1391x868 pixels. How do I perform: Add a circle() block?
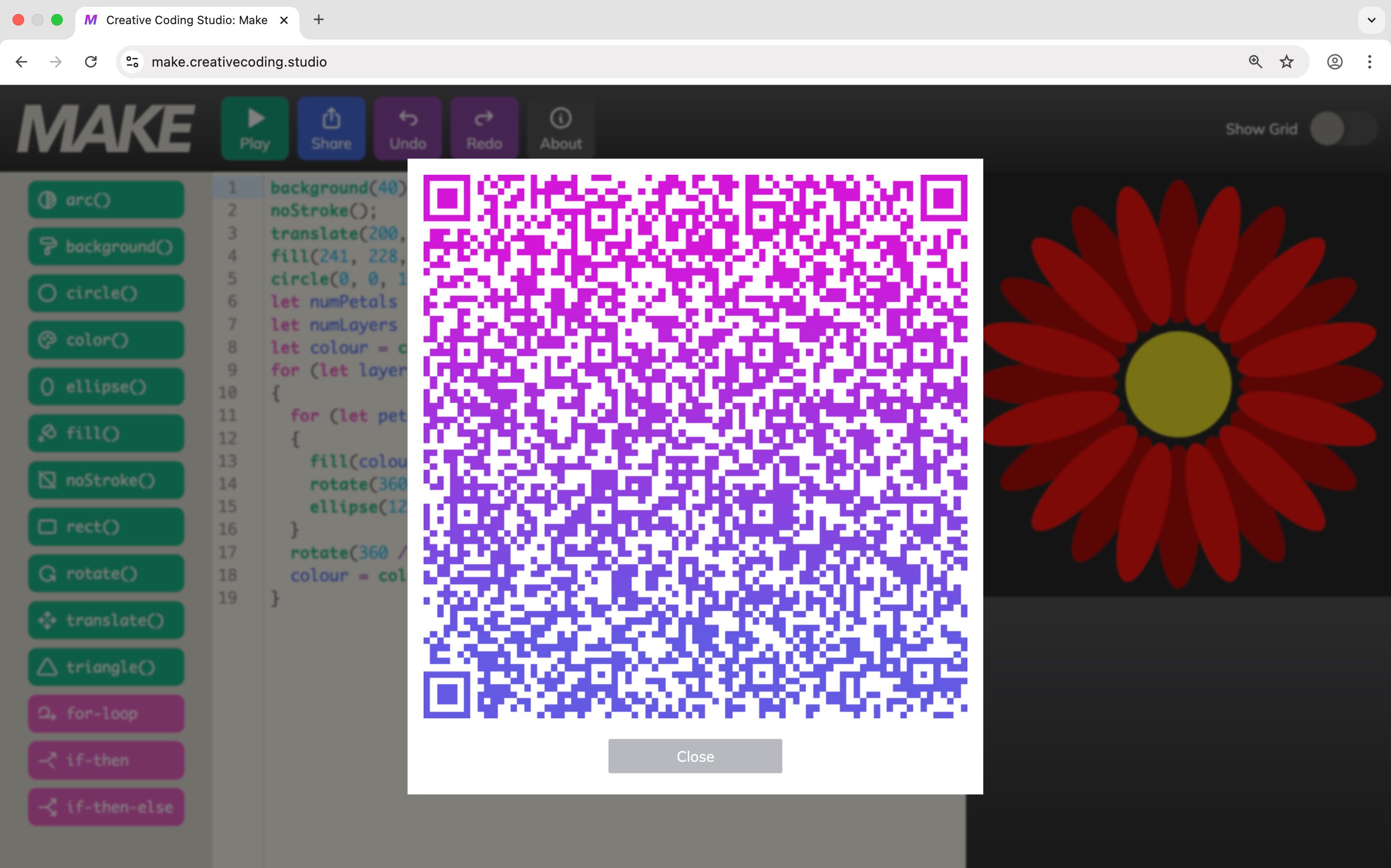pyautogui.click(x=106, y=294)
